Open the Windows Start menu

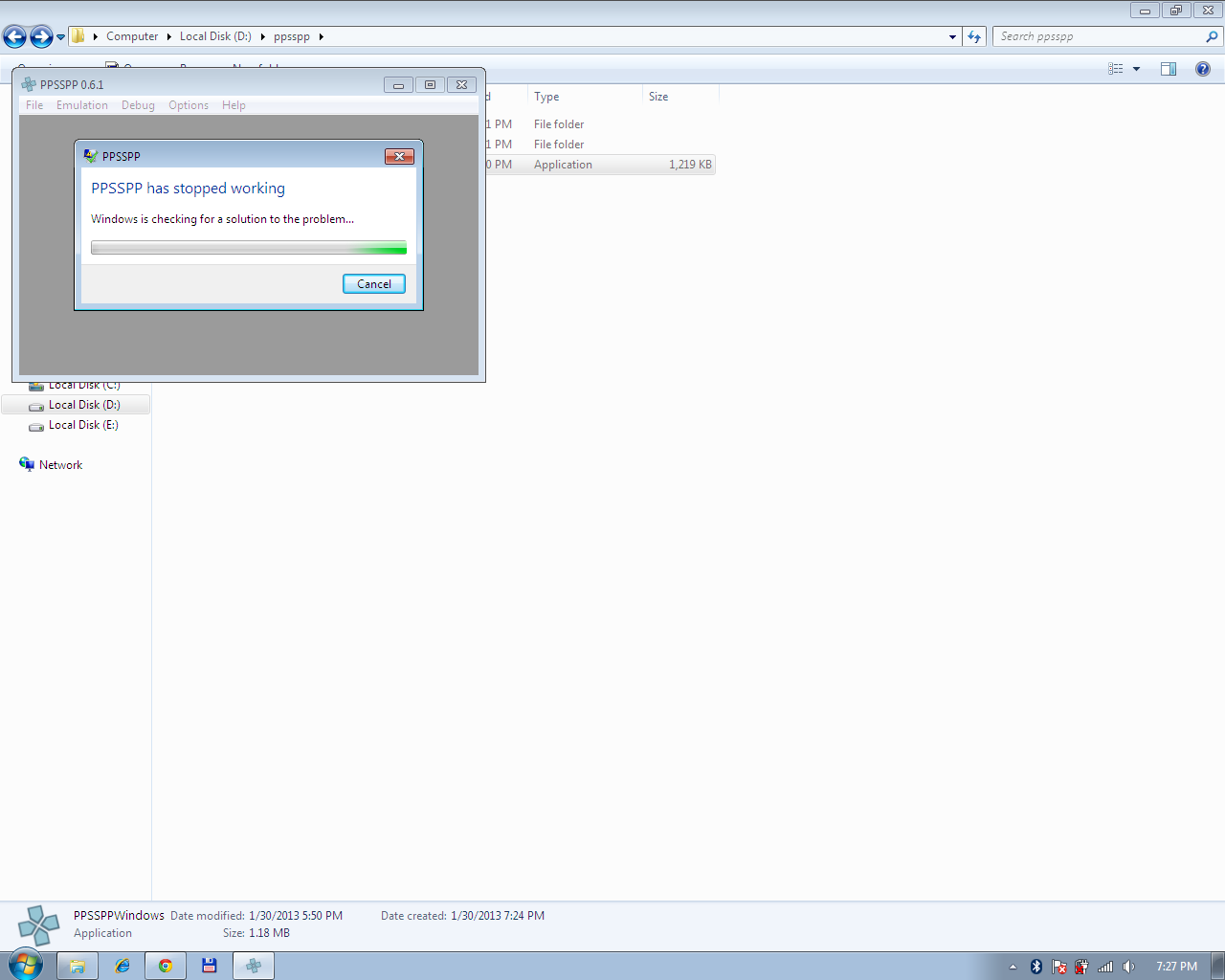(x=25, y=964)
